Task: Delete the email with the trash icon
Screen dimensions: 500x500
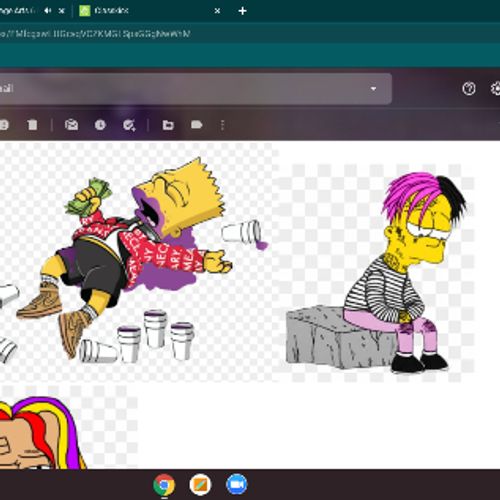Action: coord(32,125)
